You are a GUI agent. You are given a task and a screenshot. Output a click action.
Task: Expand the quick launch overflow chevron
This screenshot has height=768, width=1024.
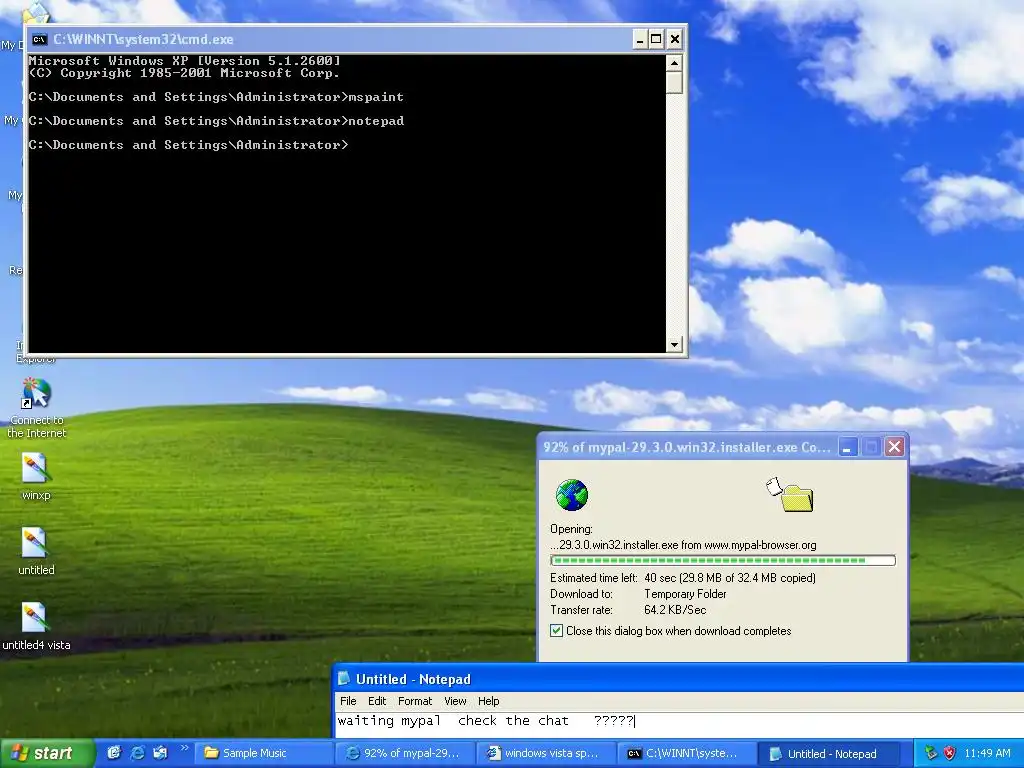184,748
